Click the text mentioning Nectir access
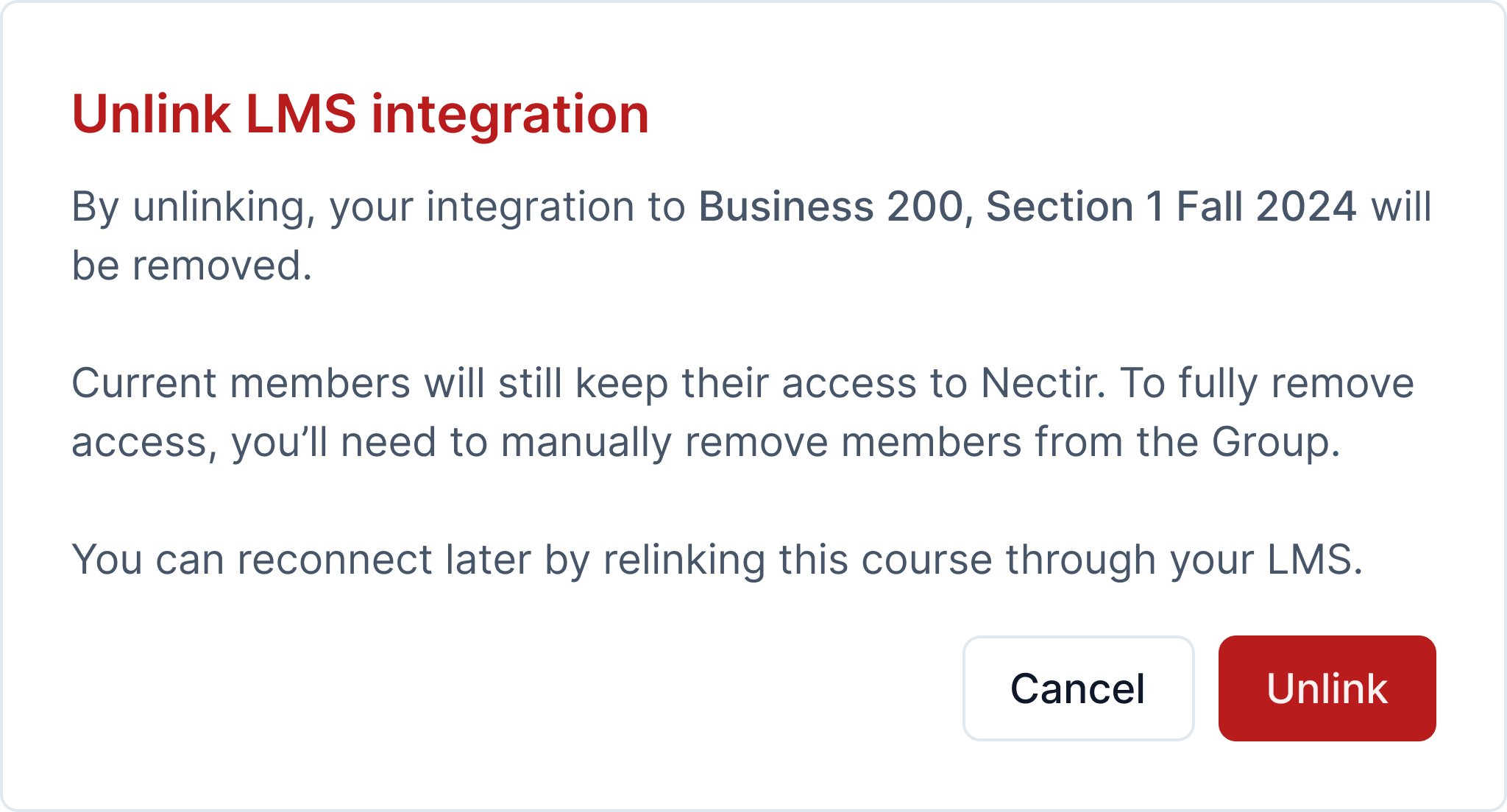This screenshot has width=1507, height=812. pos(1030,382)
